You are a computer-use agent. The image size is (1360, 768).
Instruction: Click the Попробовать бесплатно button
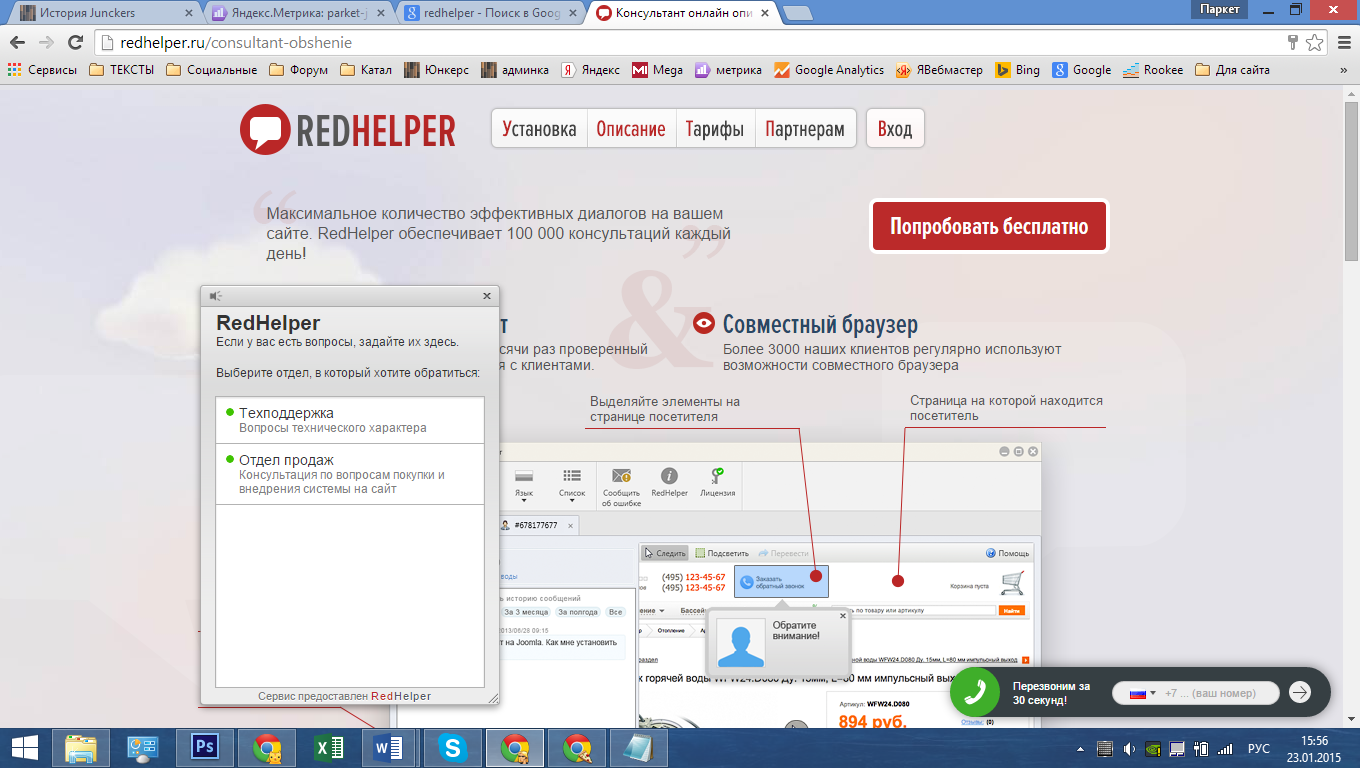pyautogui.click(x=989, y=227)
